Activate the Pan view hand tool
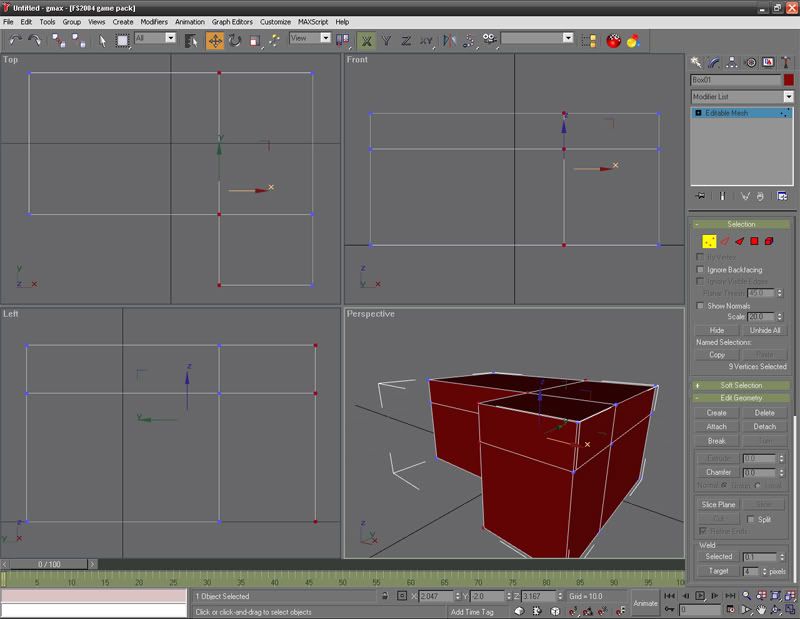 (x=761, y=609)
